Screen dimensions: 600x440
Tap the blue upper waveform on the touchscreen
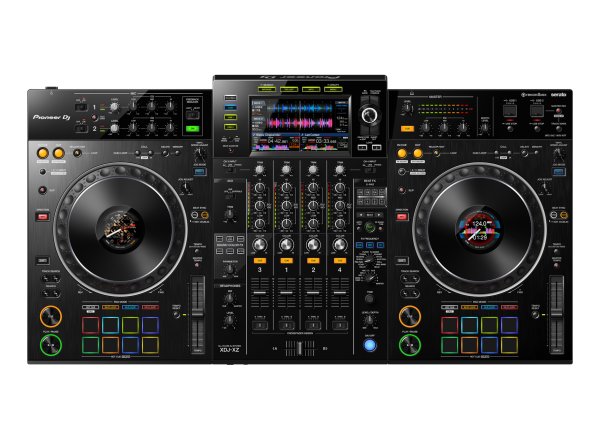pos(300,108)
